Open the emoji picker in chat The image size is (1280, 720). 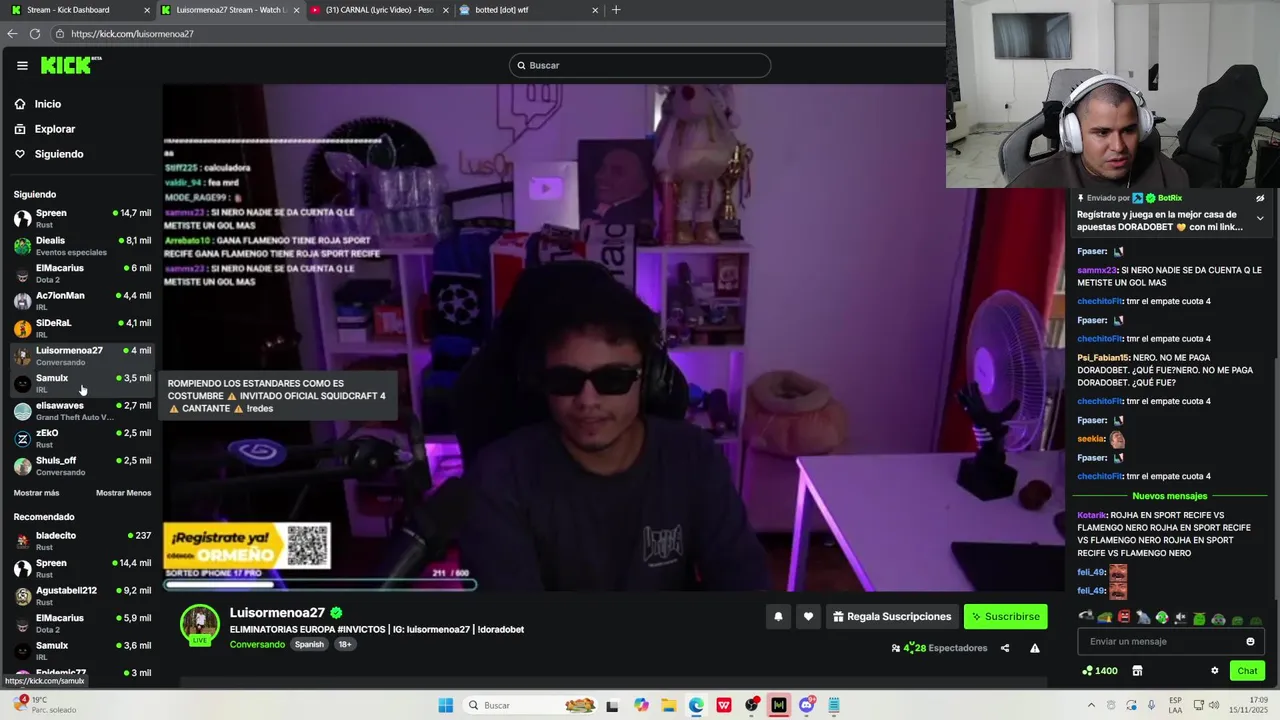pos(1250,642)
